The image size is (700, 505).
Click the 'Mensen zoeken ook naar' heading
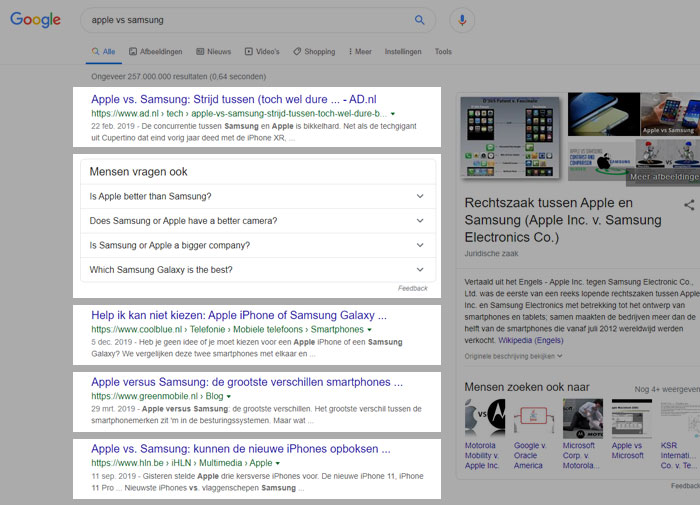click(x=527, y=387)
